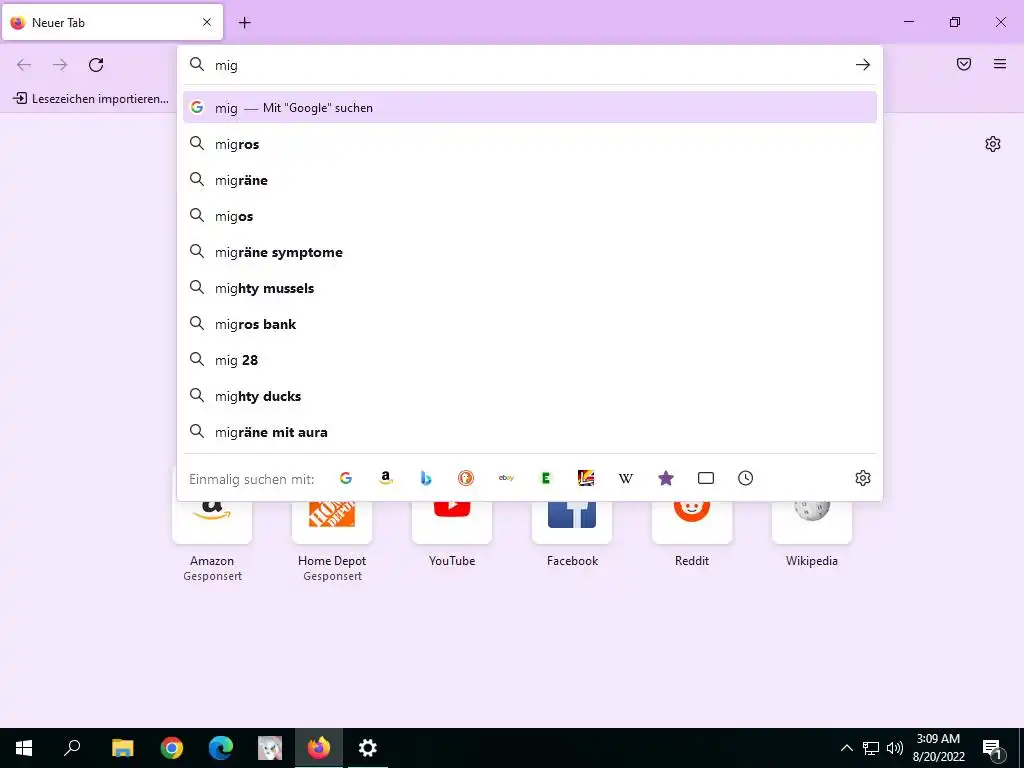This screenshot has width=1024, height=768.
Task: Open a new tab with plus button
Action: 244,23
